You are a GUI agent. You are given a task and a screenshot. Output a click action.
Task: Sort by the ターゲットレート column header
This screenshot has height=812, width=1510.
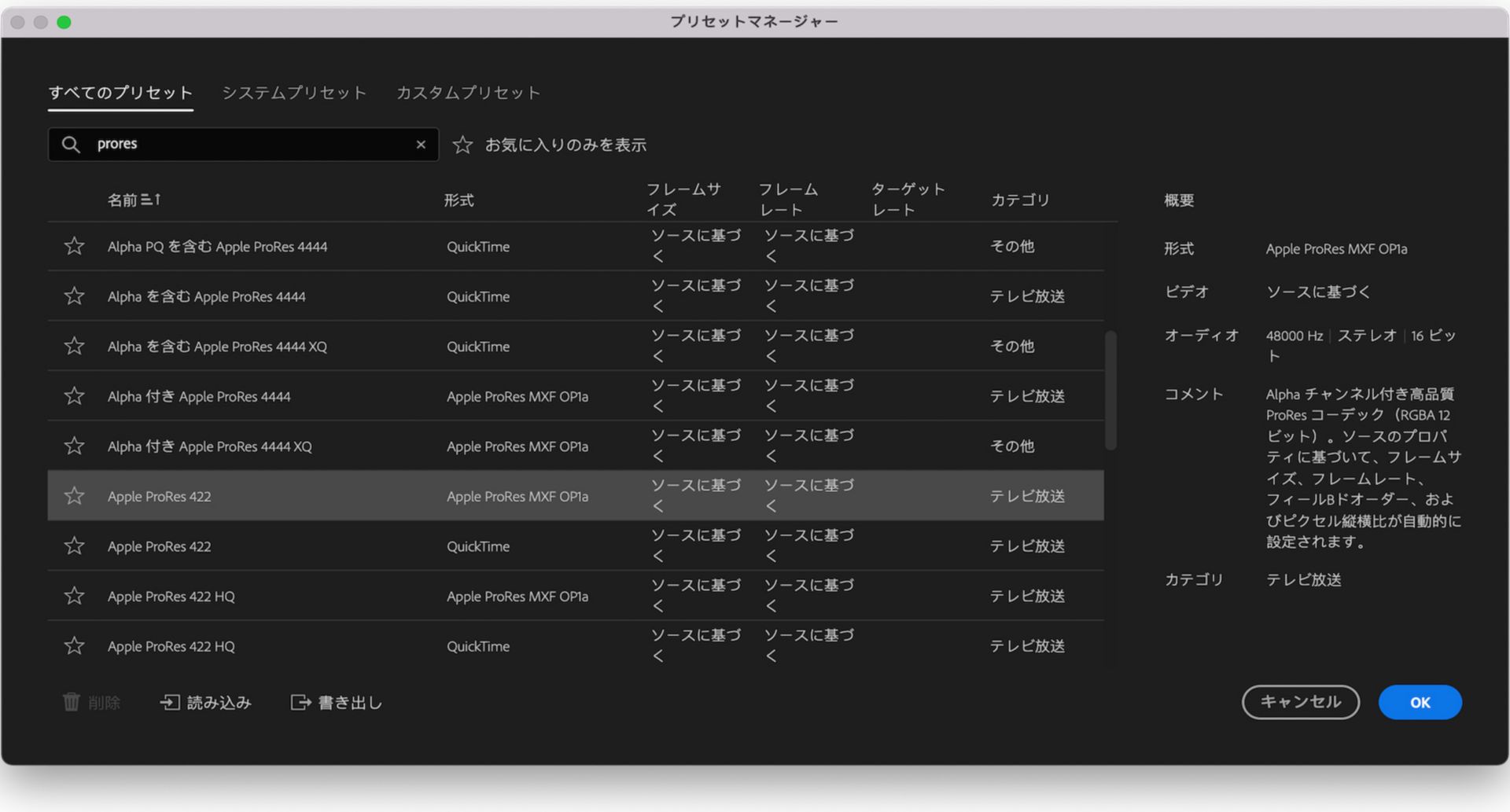908,200
